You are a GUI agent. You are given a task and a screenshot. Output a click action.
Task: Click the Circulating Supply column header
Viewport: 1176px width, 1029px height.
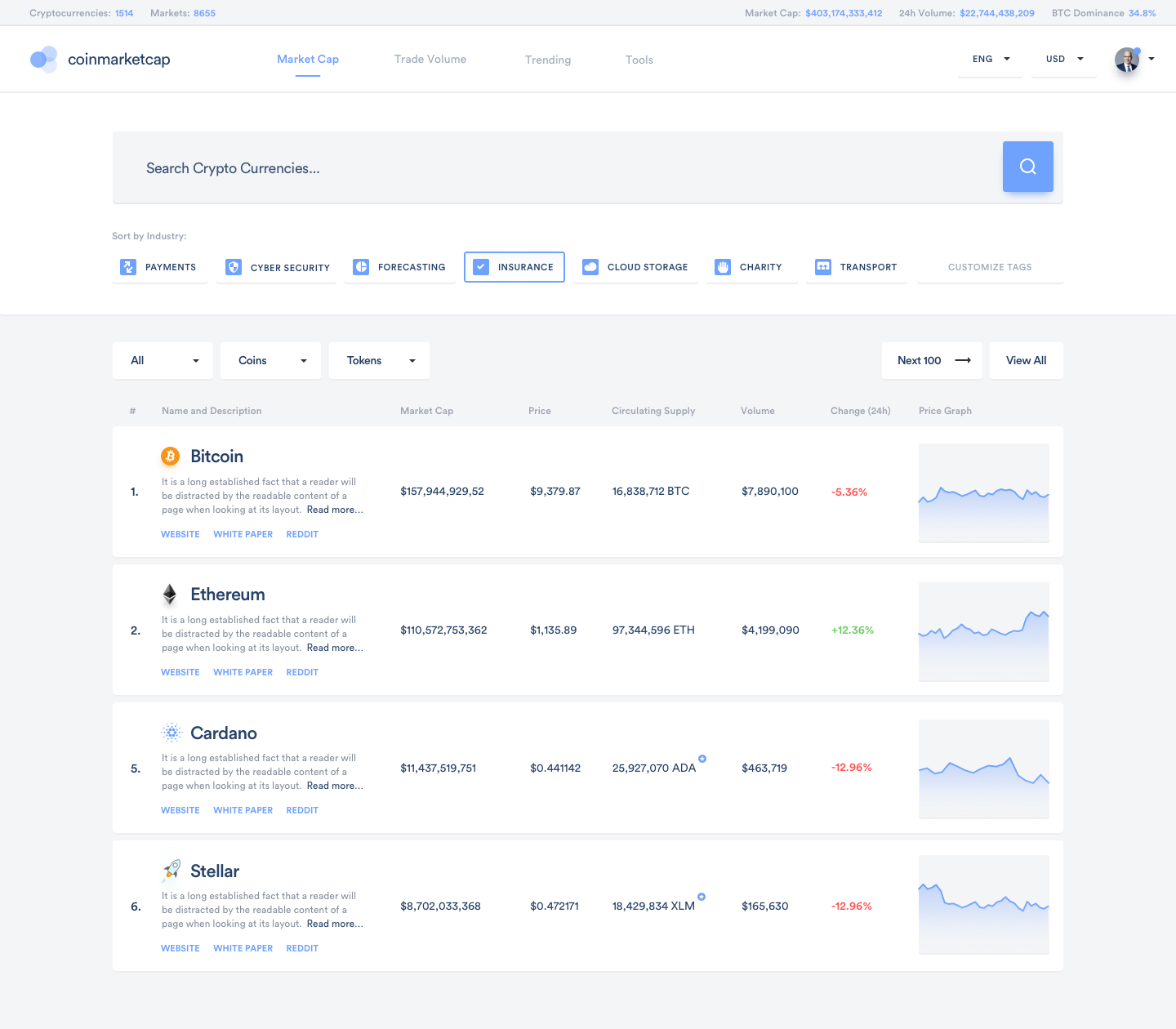653,411
